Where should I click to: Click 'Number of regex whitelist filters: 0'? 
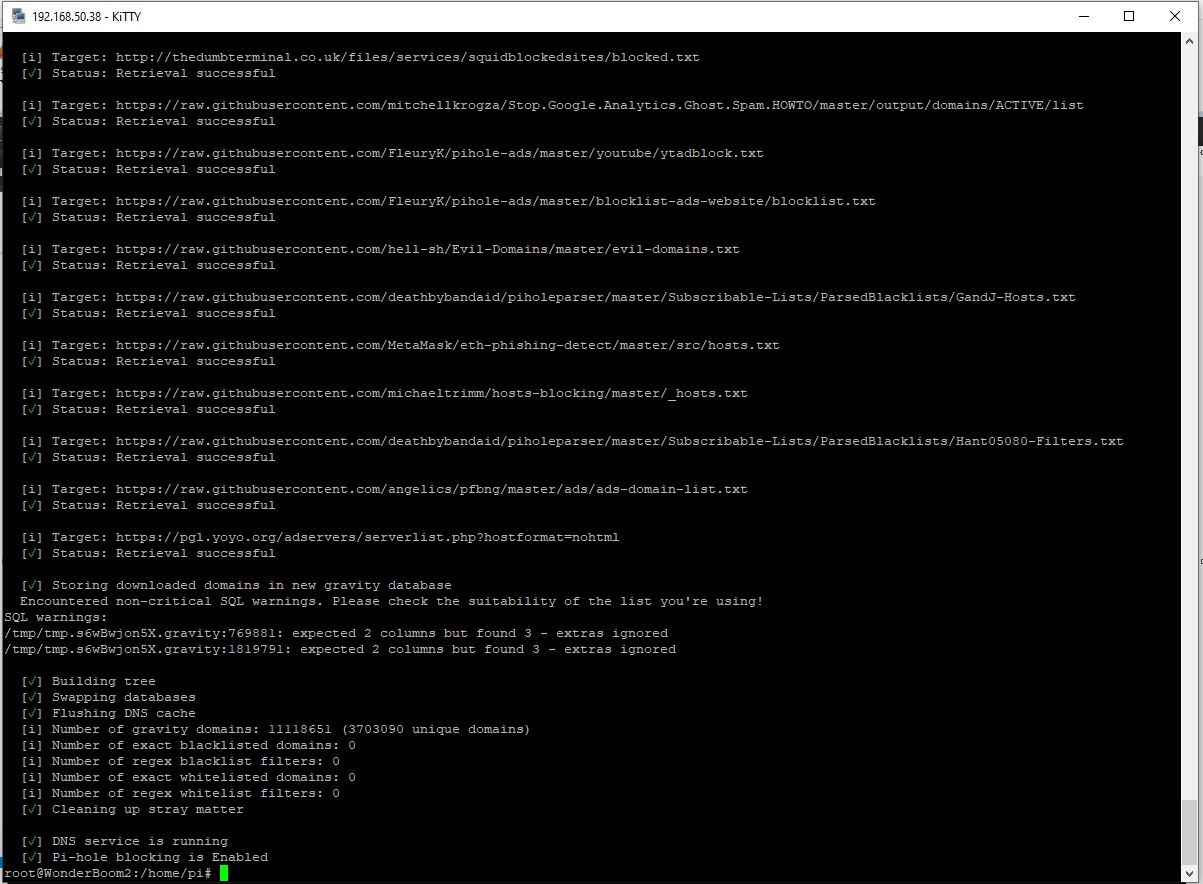(195, 793)
